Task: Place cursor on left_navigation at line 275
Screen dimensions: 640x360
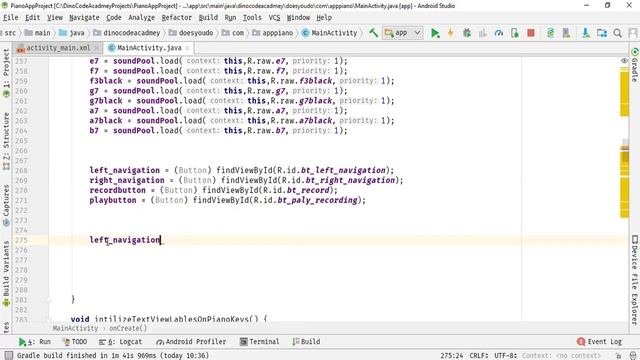Action: coord(125,240)
